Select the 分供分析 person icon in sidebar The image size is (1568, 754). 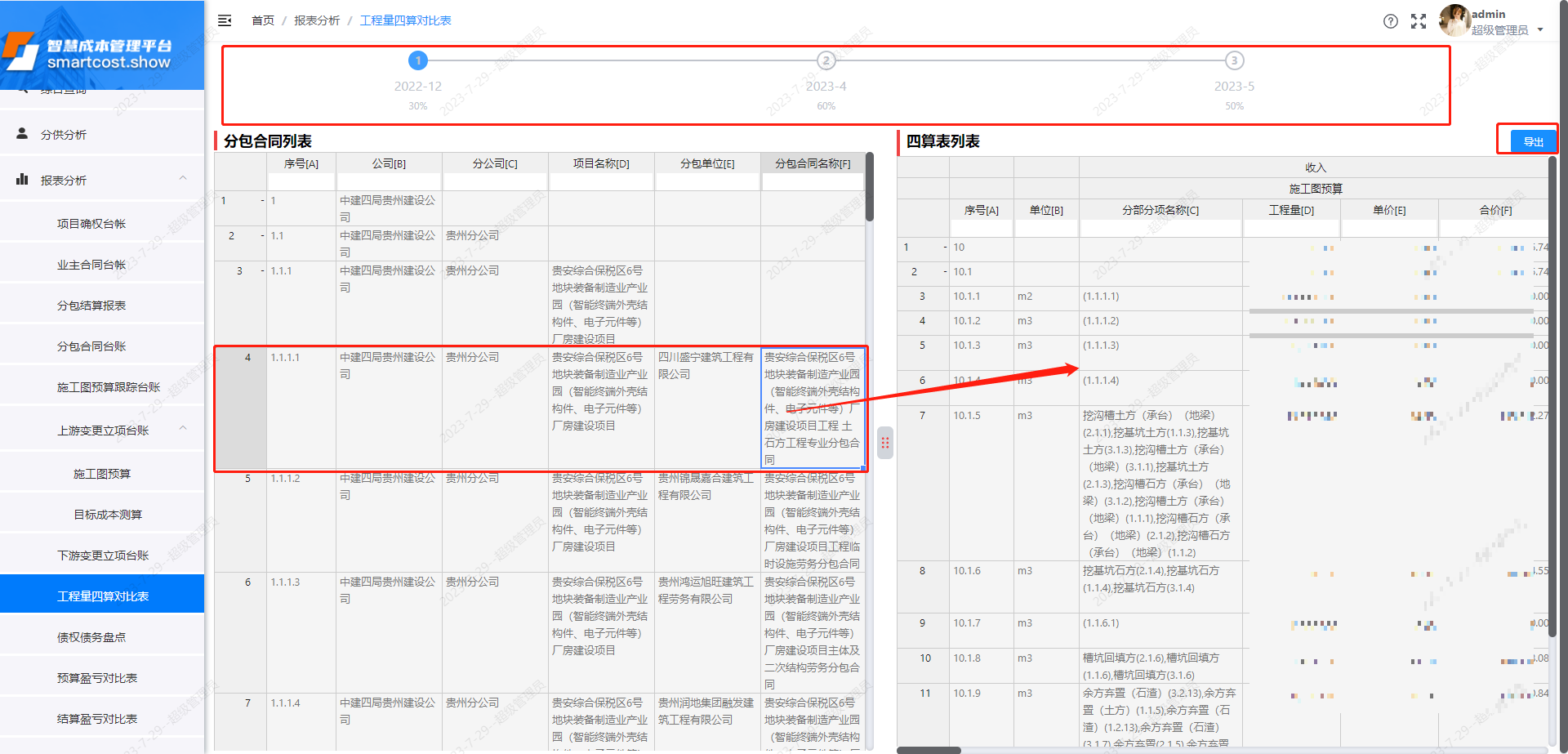coord(22,133)
